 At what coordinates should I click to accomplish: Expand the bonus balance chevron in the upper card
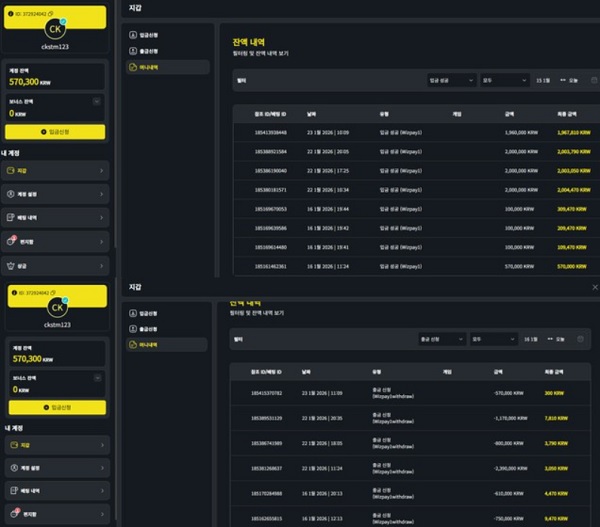96,101
